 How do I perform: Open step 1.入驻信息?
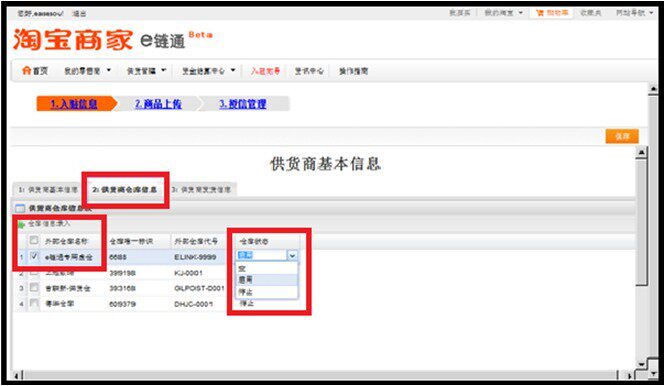[74, 104]
